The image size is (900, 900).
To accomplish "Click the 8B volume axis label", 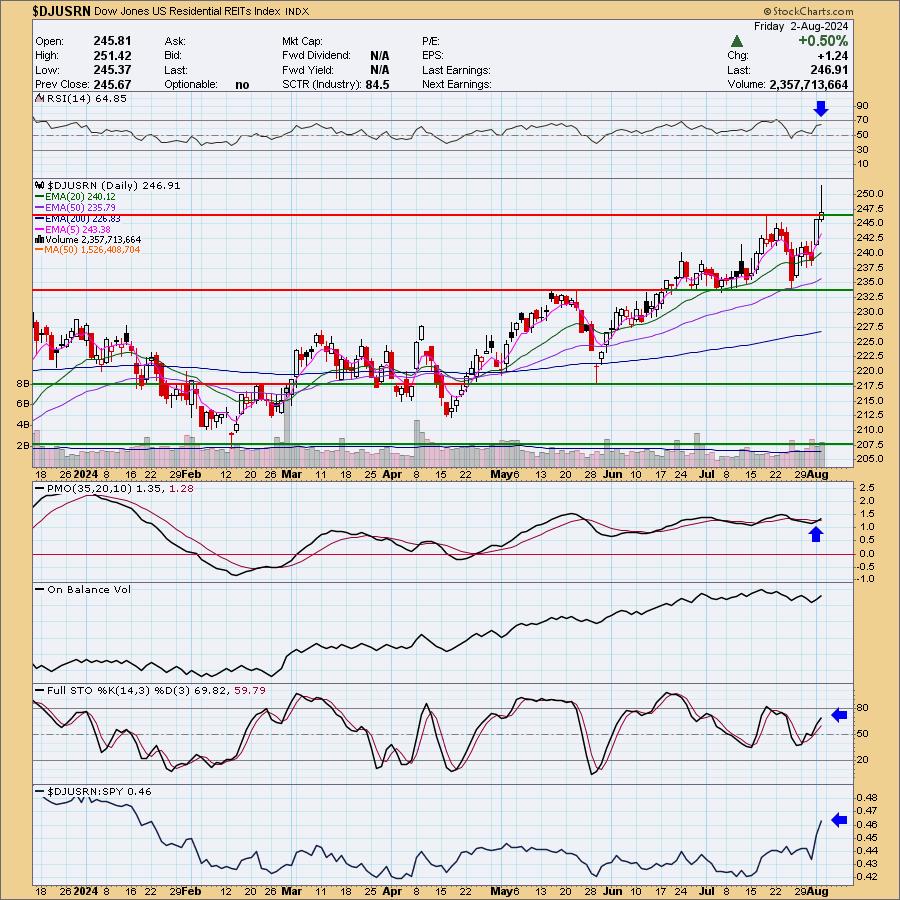I will point(23,383).
